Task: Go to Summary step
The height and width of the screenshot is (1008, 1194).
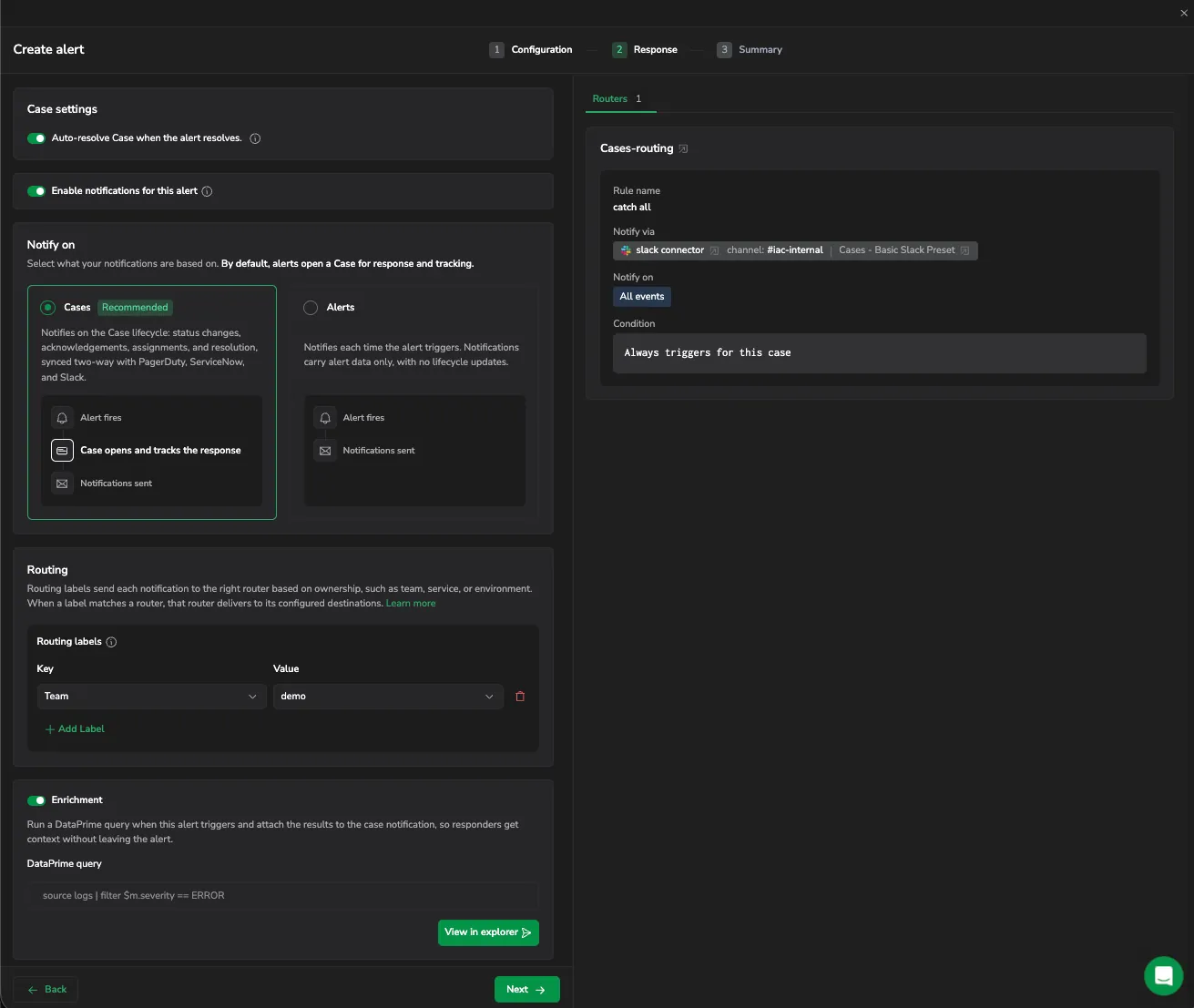Action: coord(750,50)
